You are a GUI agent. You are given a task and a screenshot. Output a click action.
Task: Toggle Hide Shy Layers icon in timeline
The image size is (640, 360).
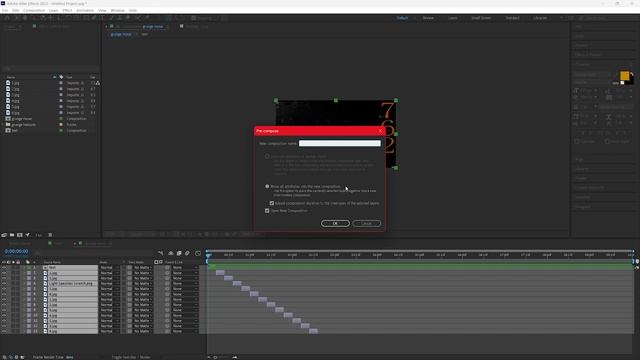point(171,253)
